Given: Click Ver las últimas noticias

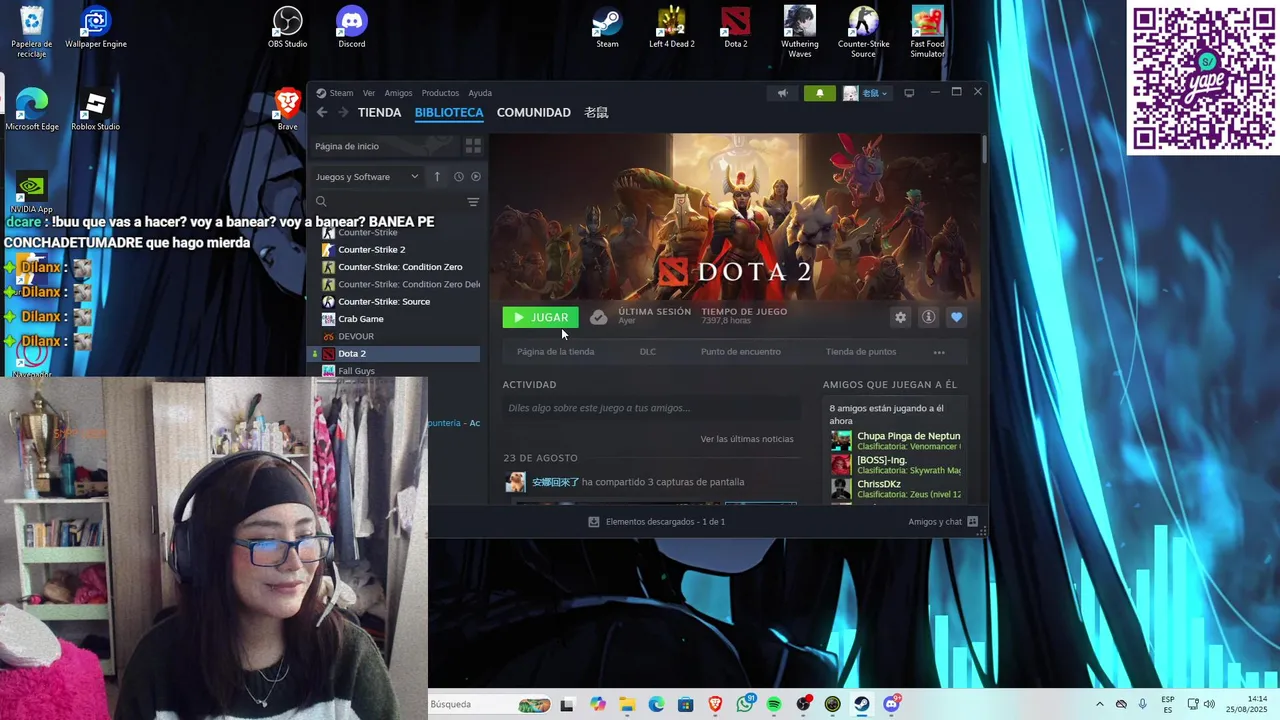Looking at the screenshot, I should point(747,439).
